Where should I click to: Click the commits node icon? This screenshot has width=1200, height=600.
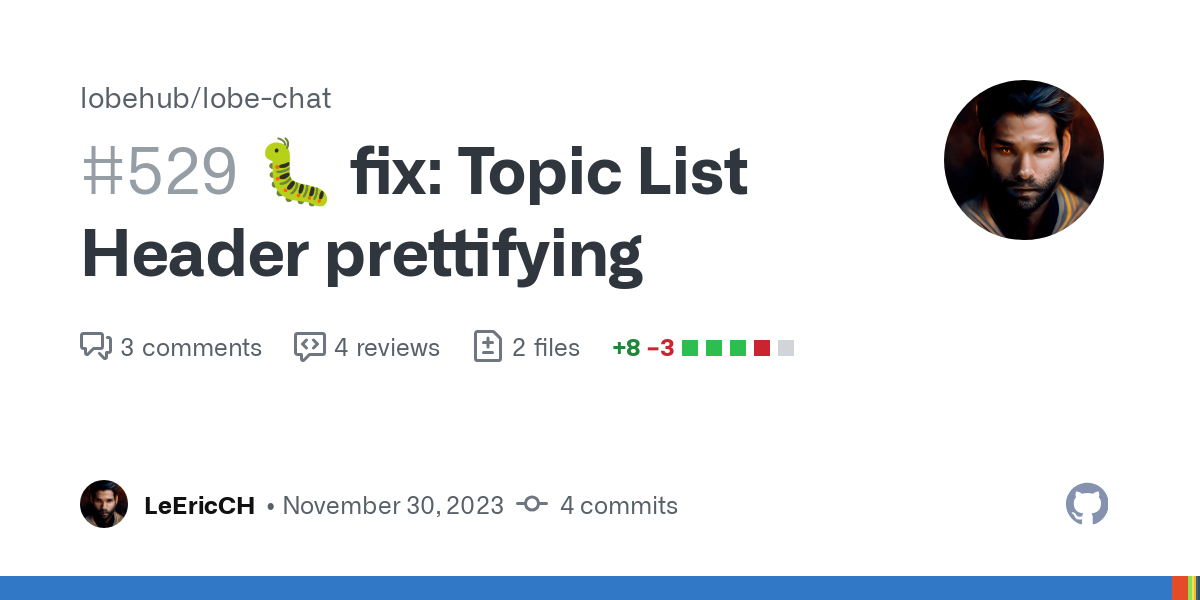(x=531, y=505)
